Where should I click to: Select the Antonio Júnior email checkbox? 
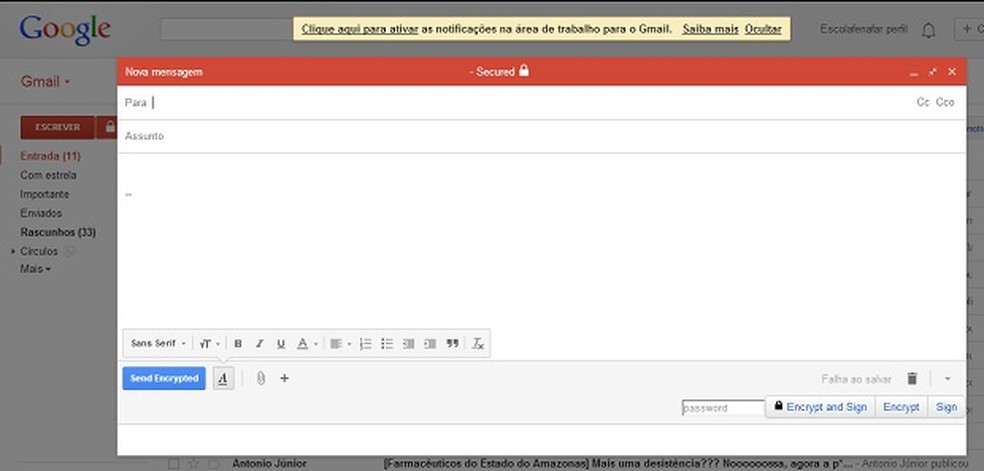[x=174, y=464]
